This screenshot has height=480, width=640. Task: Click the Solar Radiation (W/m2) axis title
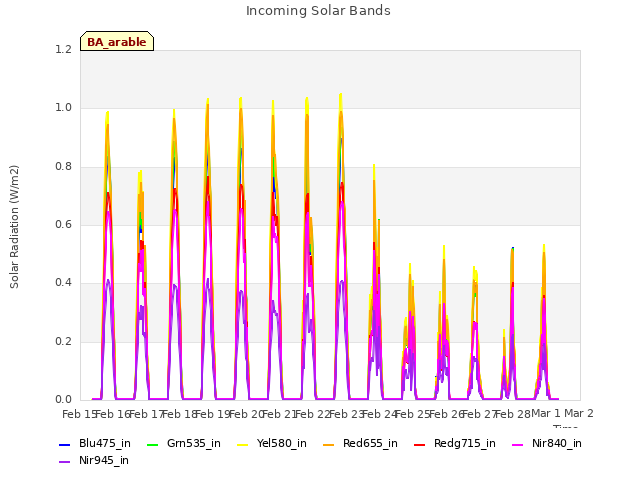(x=14, y=227)
